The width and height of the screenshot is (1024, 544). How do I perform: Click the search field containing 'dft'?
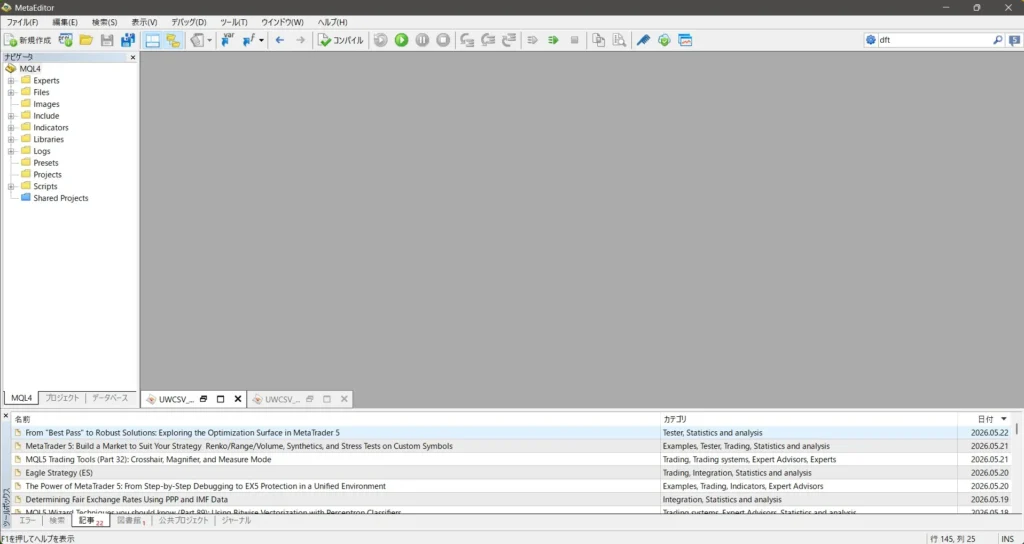[x=934, y=40]
